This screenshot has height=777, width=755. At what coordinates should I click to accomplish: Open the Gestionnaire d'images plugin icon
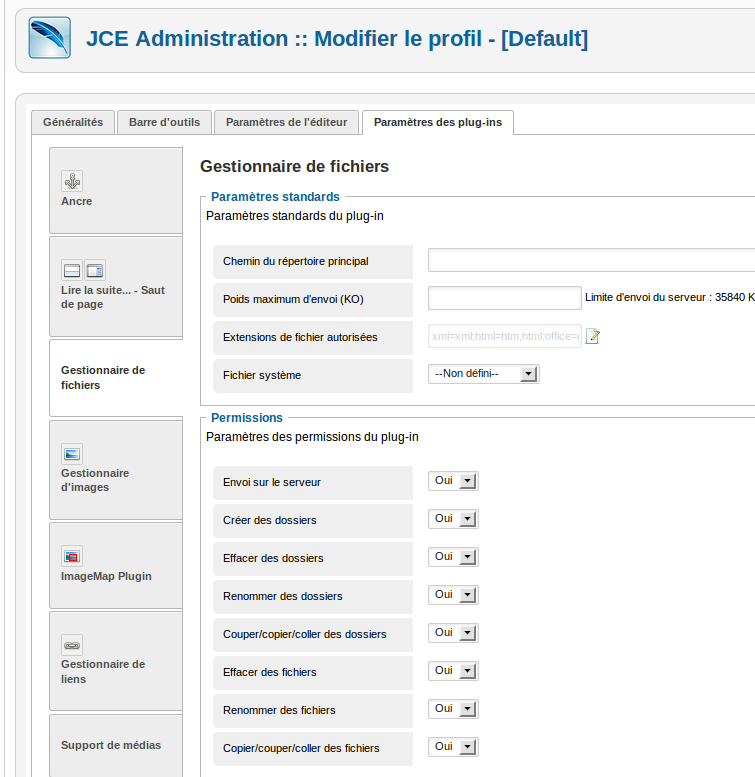tap(72, 453)
